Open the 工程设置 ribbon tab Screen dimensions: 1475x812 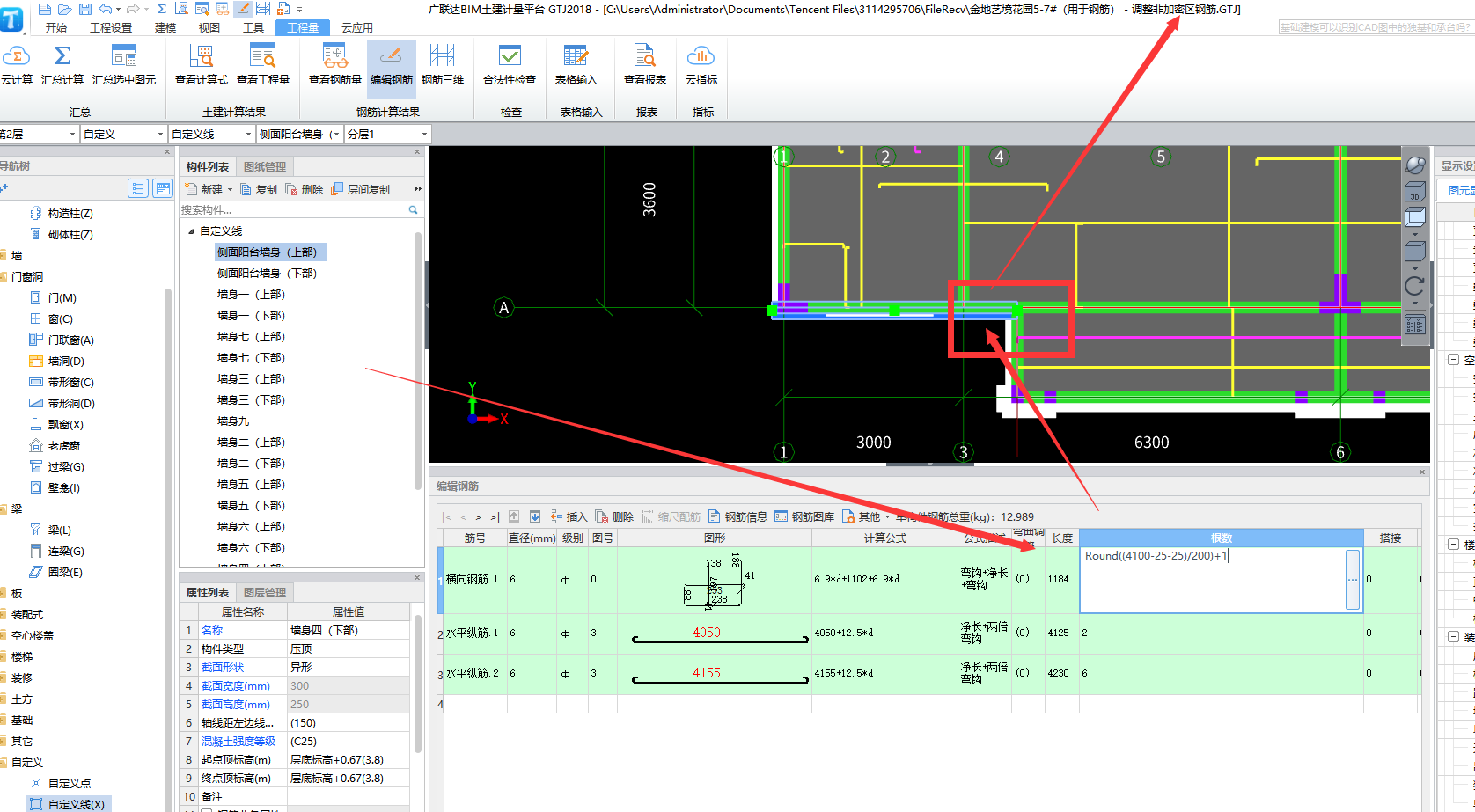coord(111,27)
